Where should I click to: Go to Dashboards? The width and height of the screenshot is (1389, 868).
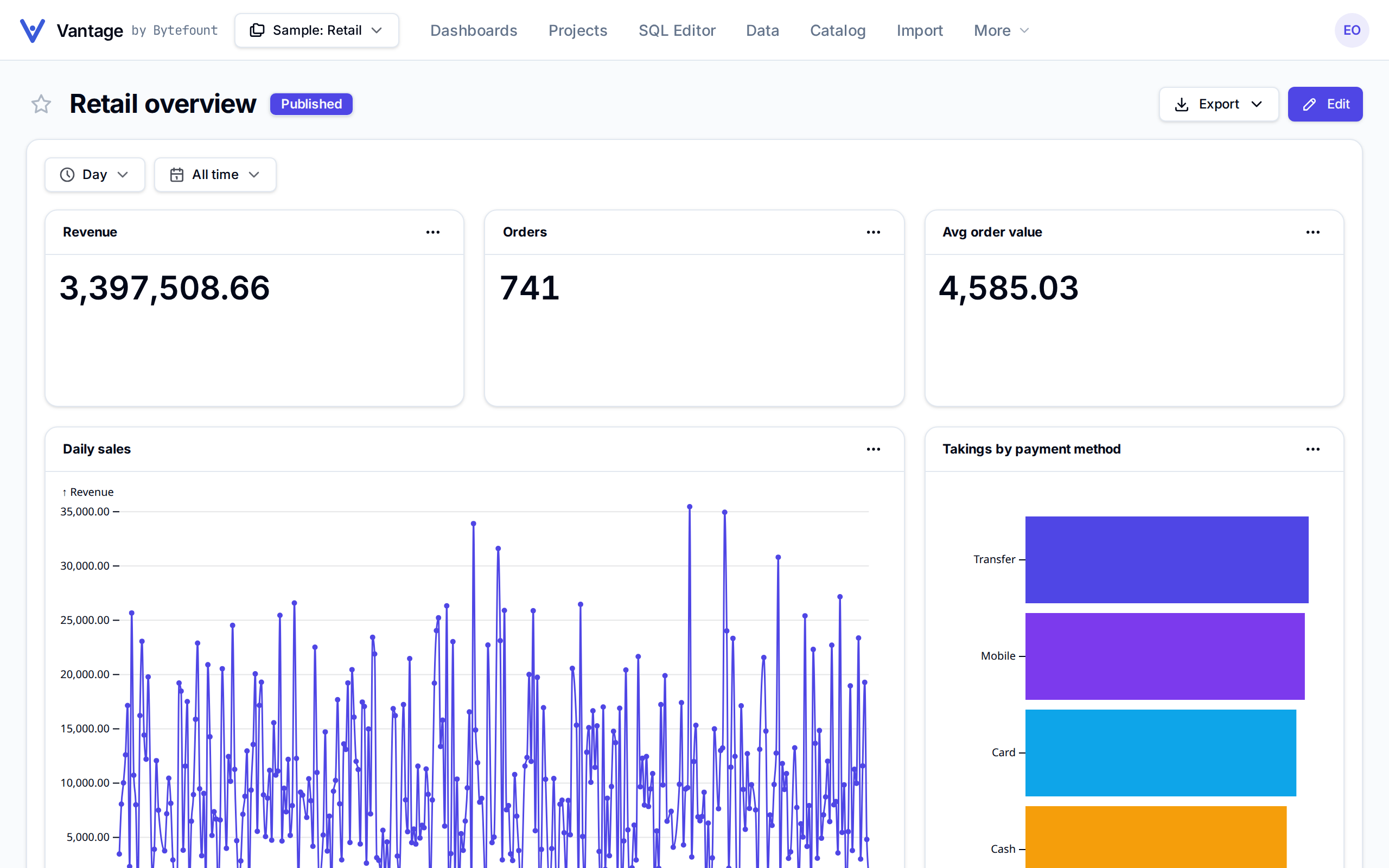(x=474, y=30)
